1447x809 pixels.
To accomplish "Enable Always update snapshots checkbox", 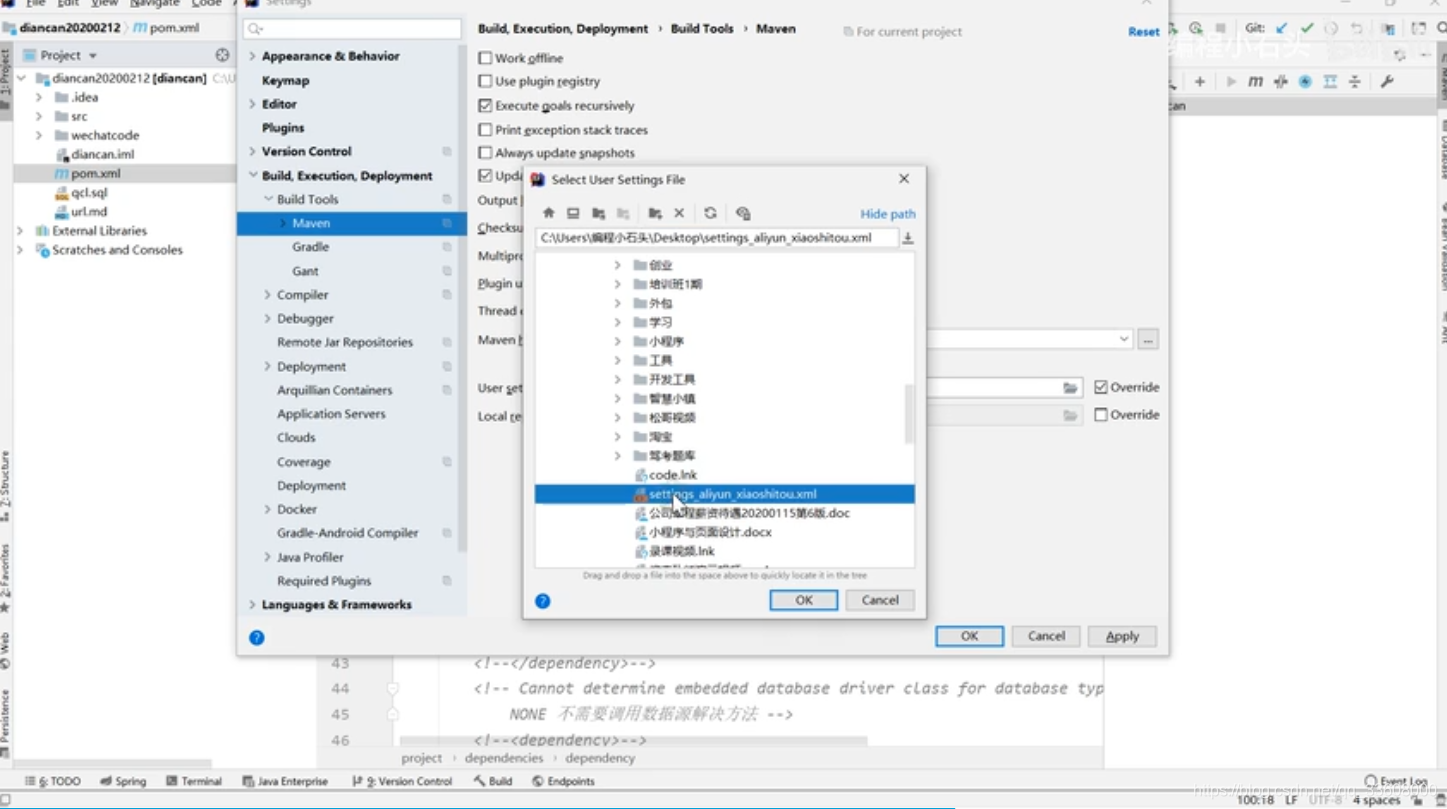I will click(x=485, y=153).
